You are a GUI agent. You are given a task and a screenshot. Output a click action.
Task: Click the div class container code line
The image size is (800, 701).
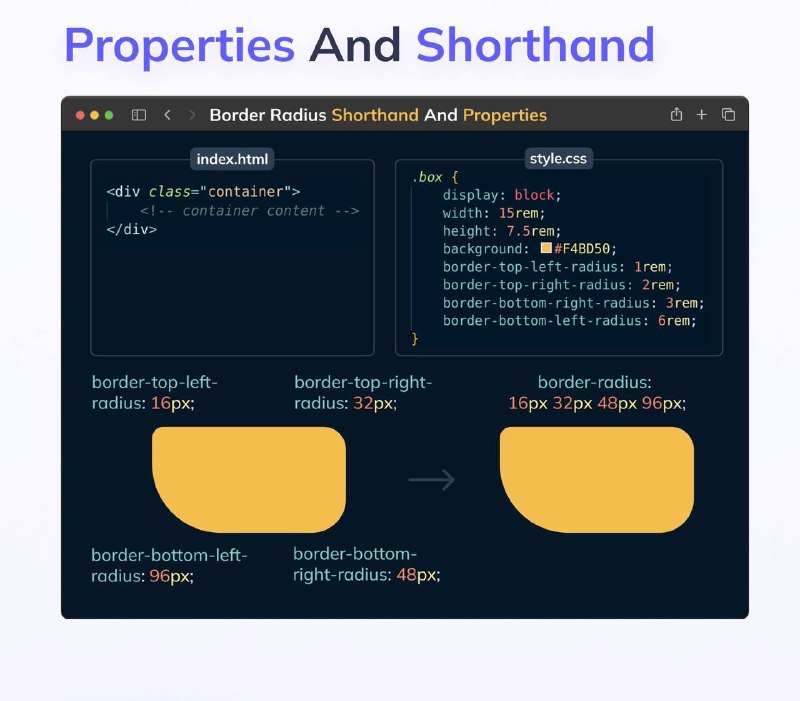pos(203,192)
